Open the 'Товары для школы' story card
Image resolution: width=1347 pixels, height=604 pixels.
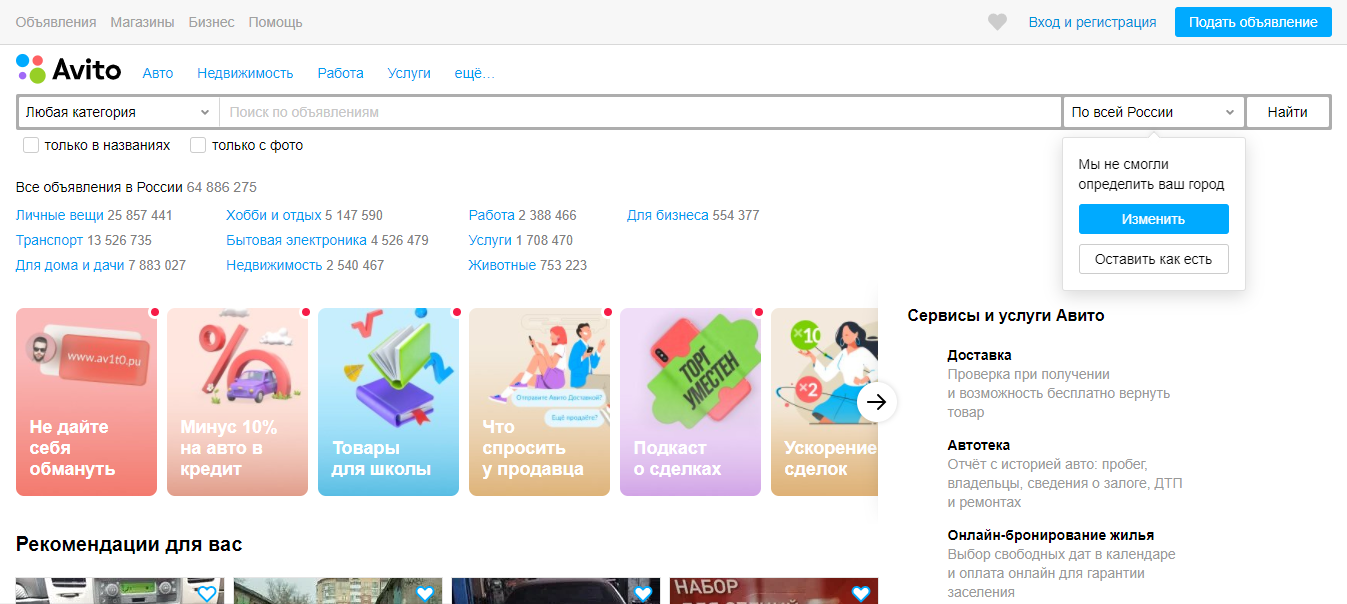(389, 402)
